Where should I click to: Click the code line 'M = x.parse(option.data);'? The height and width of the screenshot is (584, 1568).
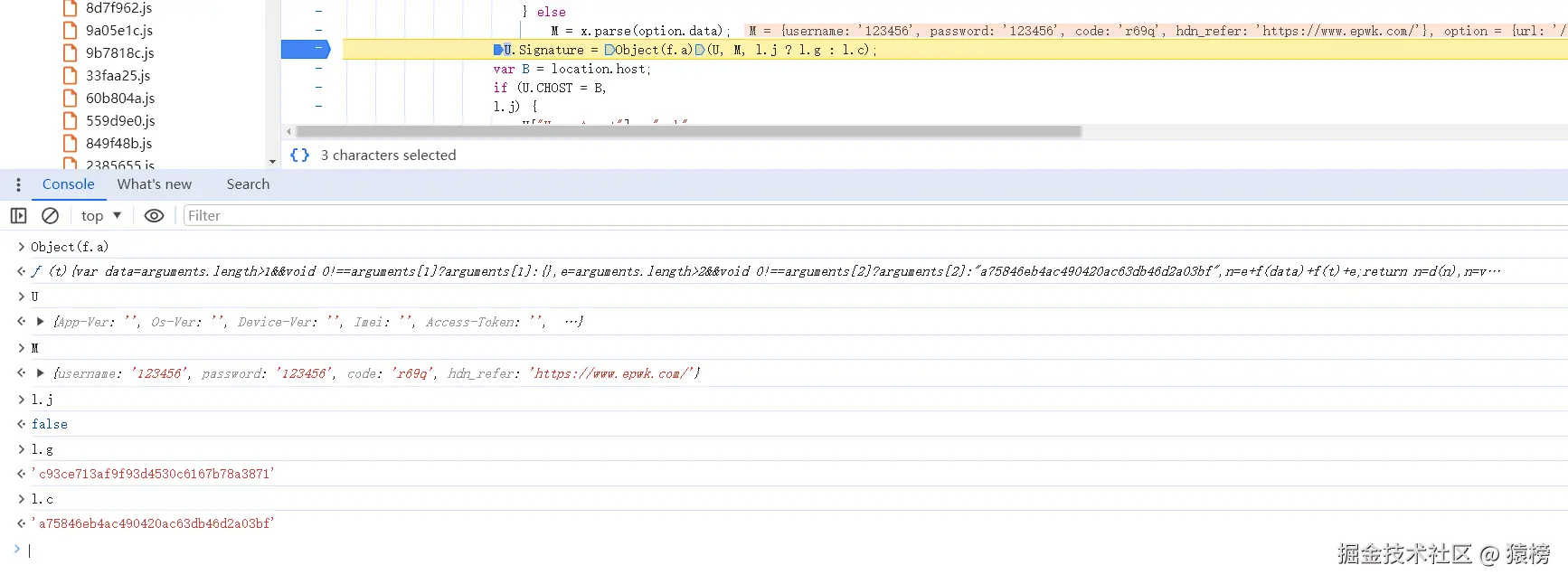click(640, 31)
